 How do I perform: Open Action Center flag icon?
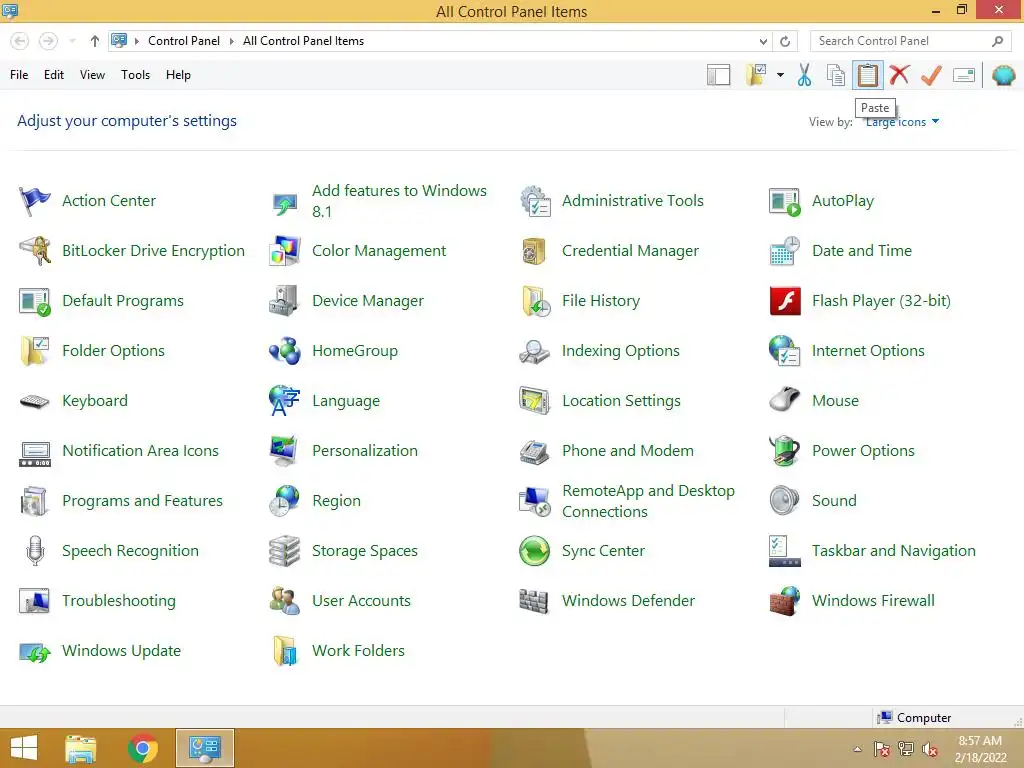(35, 200)
